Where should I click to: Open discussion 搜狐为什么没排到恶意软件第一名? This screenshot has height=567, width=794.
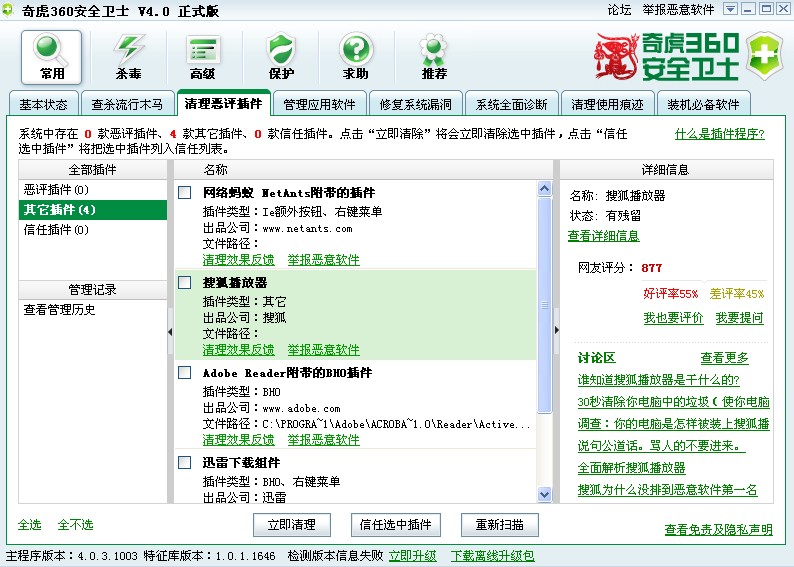pos(667,490)
